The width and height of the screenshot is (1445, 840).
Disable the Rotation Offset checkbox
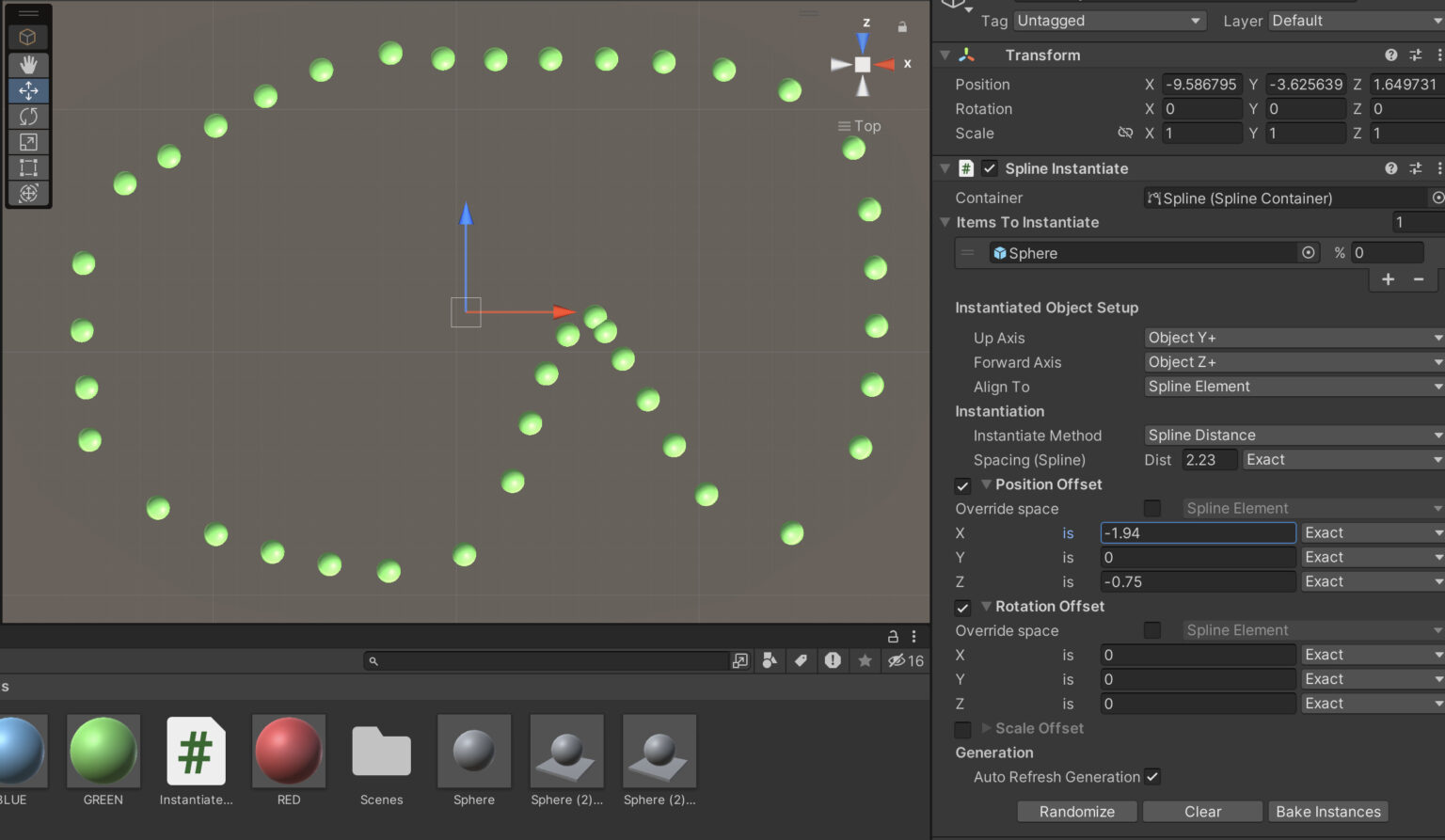(962, 608)
